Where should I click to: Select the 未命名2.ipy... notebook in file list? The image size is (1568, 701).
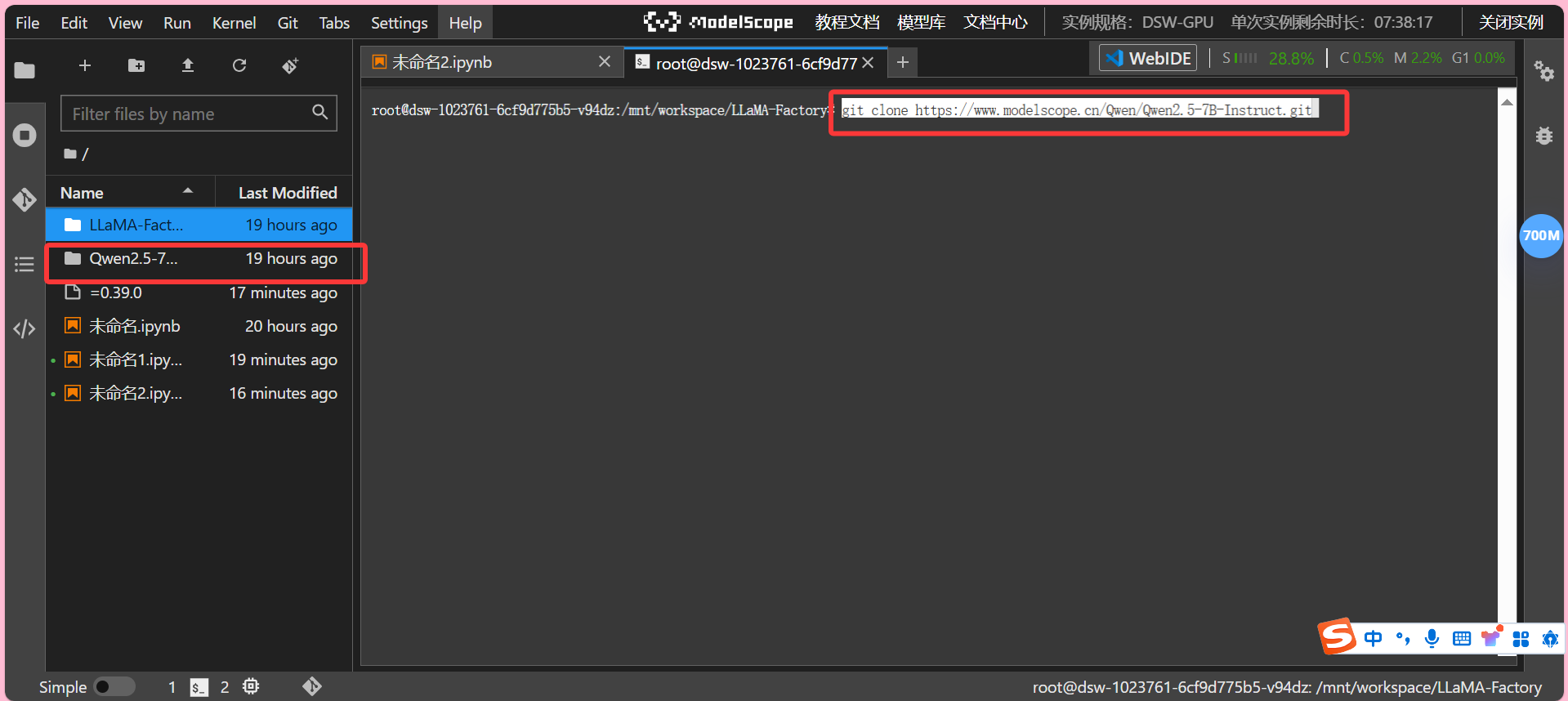coord(199,393)
